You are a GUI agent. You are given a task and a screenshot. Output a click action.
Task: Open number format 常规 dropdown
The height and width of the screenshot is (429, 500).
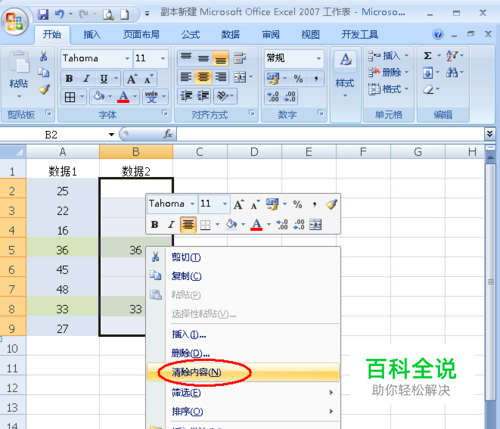pos(318,58)
